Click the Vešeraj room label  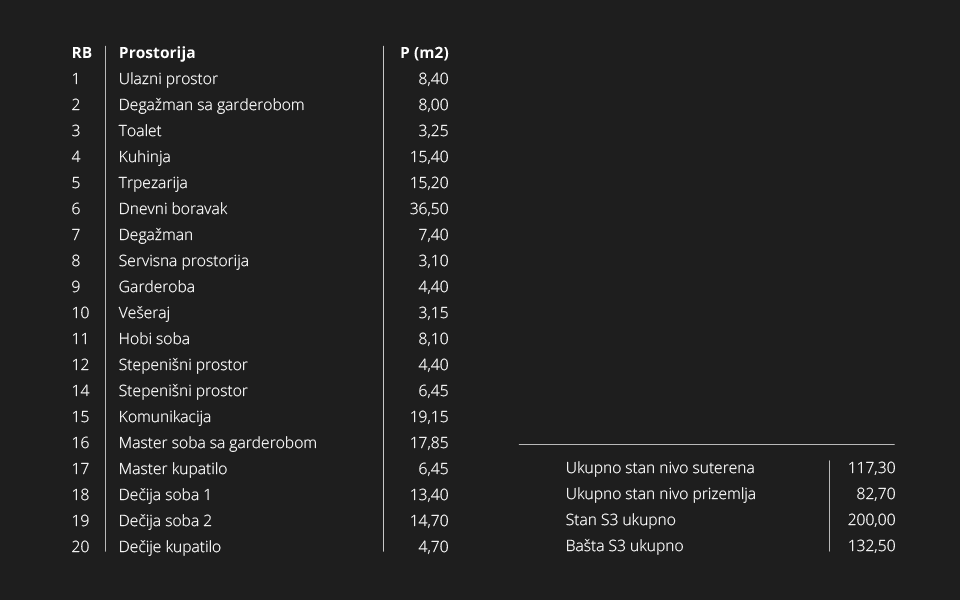coord(144,313)
